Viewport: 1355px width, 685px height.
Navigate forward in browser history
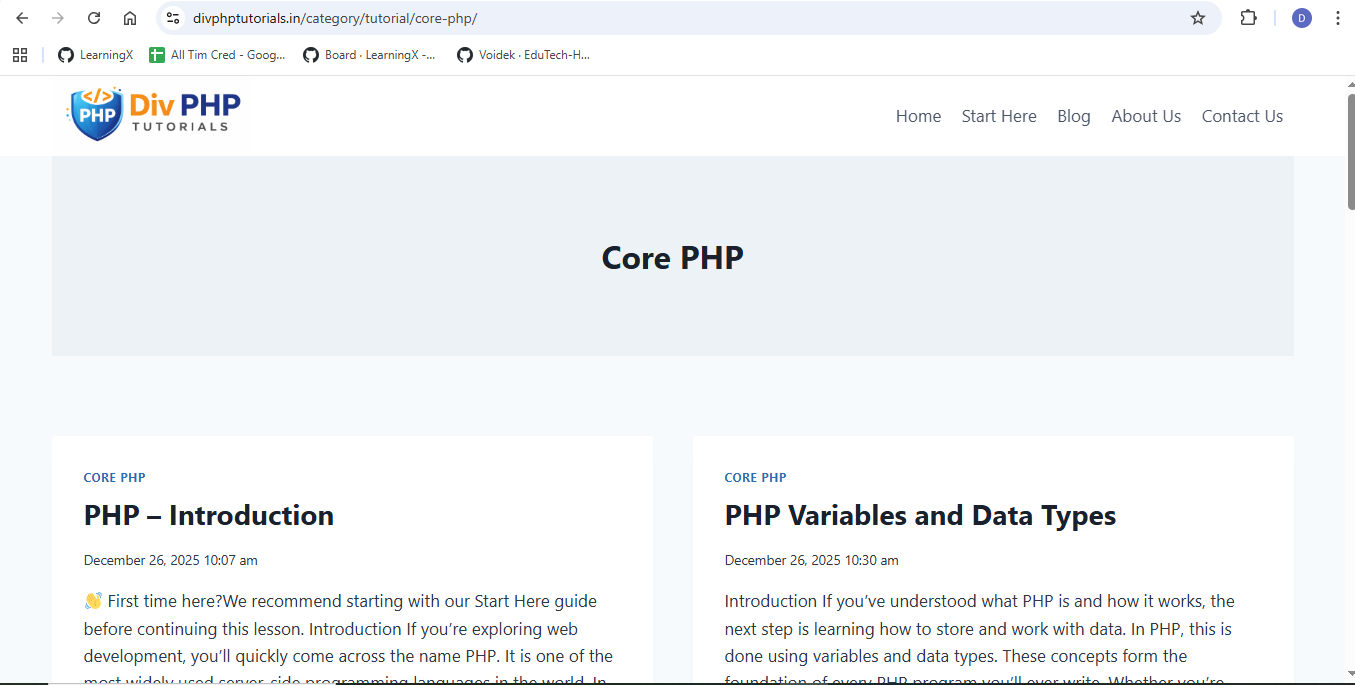[x=58, y=17]
